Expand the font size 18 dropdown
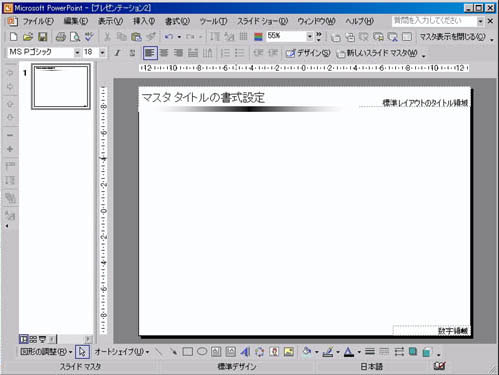The height and width of the screenshot is (375, 499). coord(102,53)
